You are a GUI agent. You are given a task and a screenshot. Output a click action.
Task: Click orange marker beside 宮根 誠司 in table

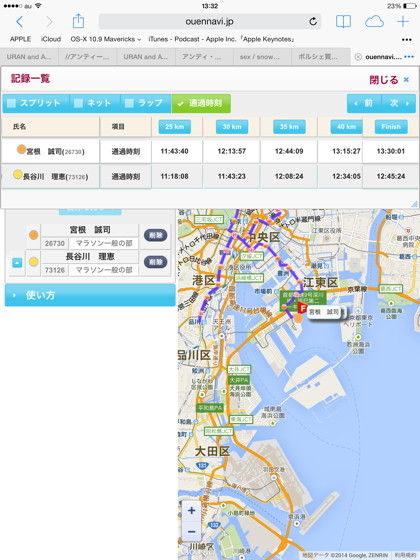[21, 150]
